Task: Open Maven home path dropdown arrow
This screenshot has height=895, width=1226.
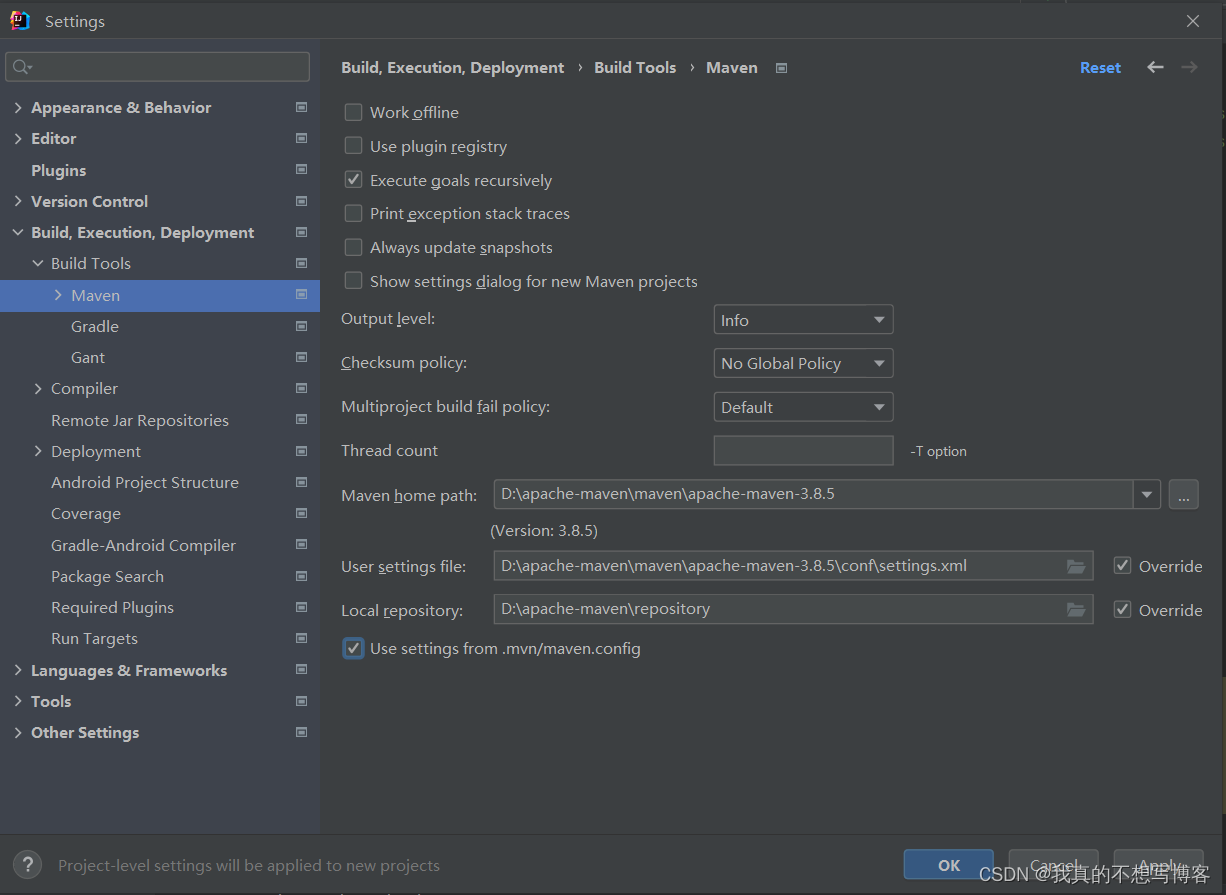Action: [x=1146, y=494]
